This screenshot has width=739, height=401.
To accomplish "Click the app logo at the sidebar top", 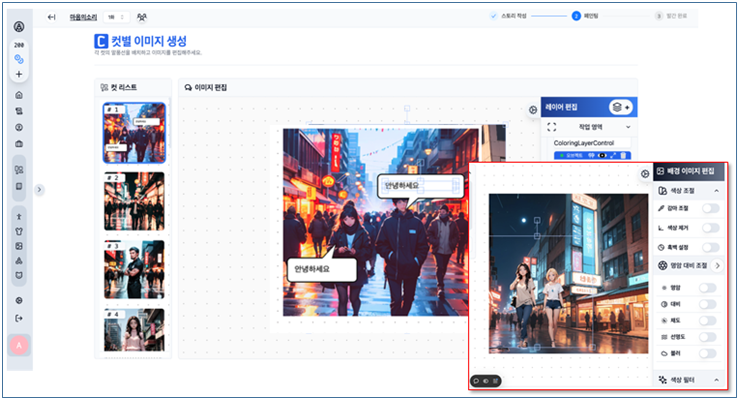I will (19, 26).
